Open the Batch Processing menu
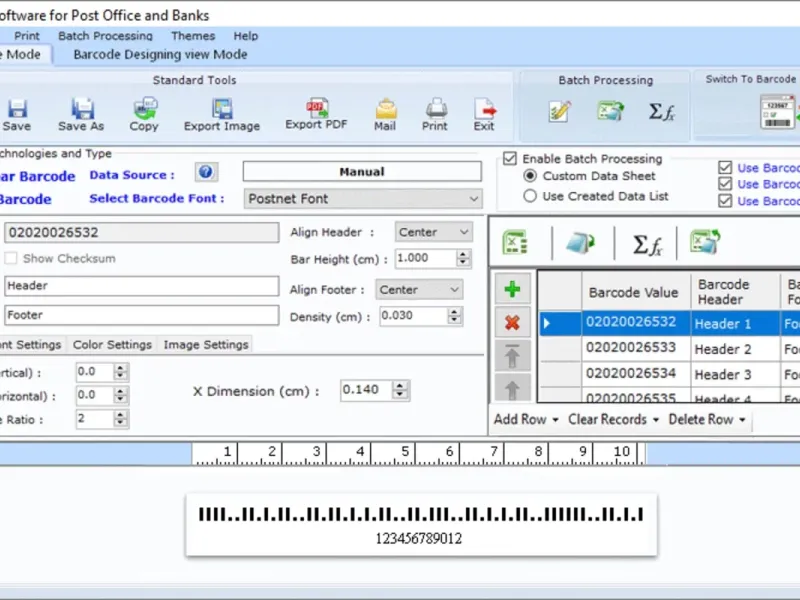The height and width of the screenshot is (600, 800). [105, 36]
